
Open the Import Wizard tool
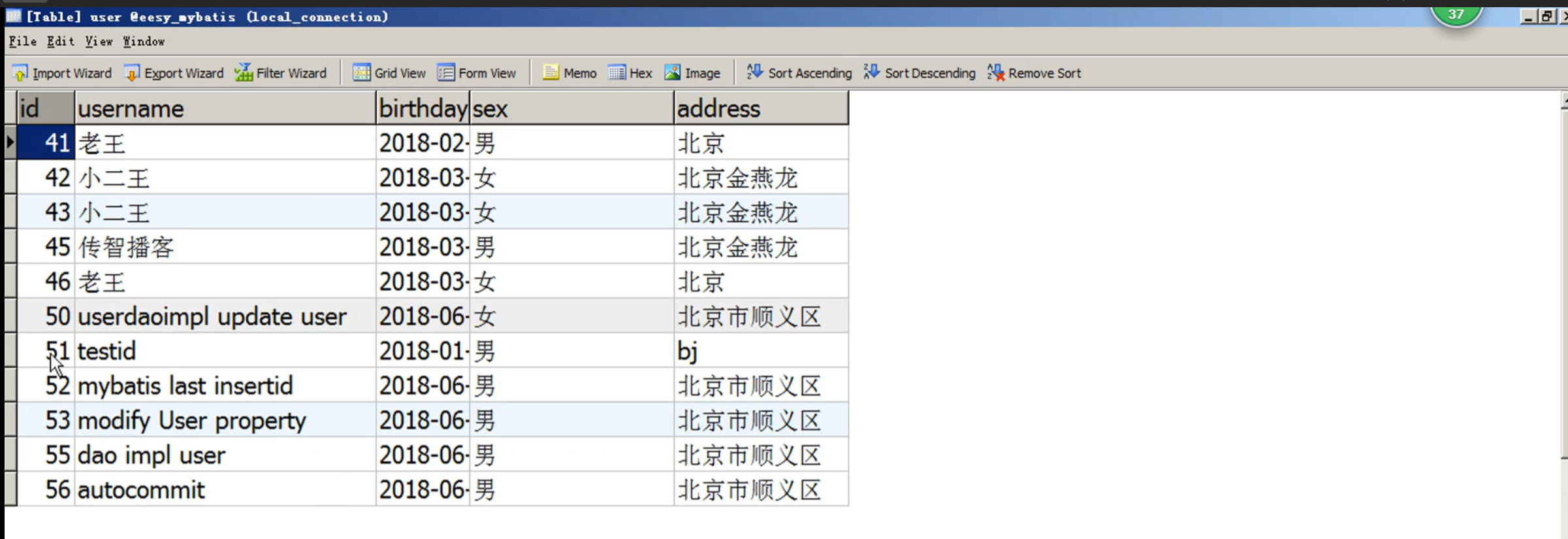(x=62, y=73)
